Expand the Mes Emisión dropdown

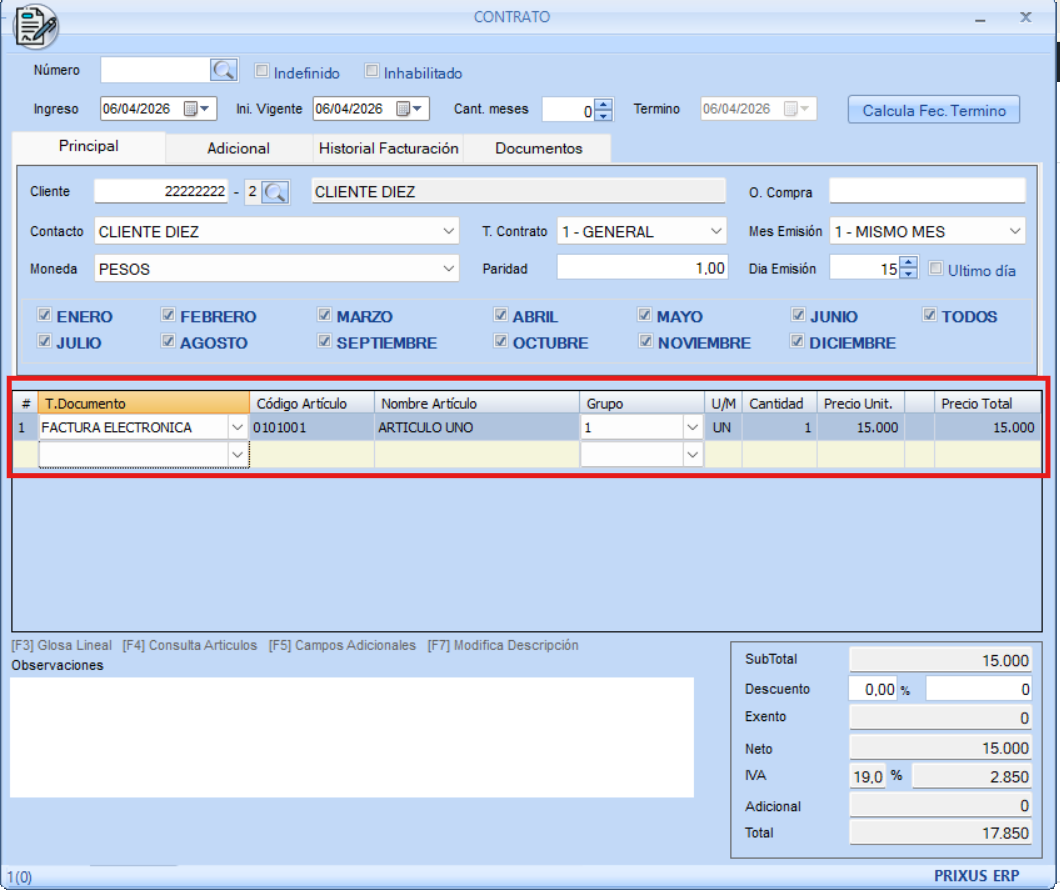pyautogui.click(x=1015, y=231)
